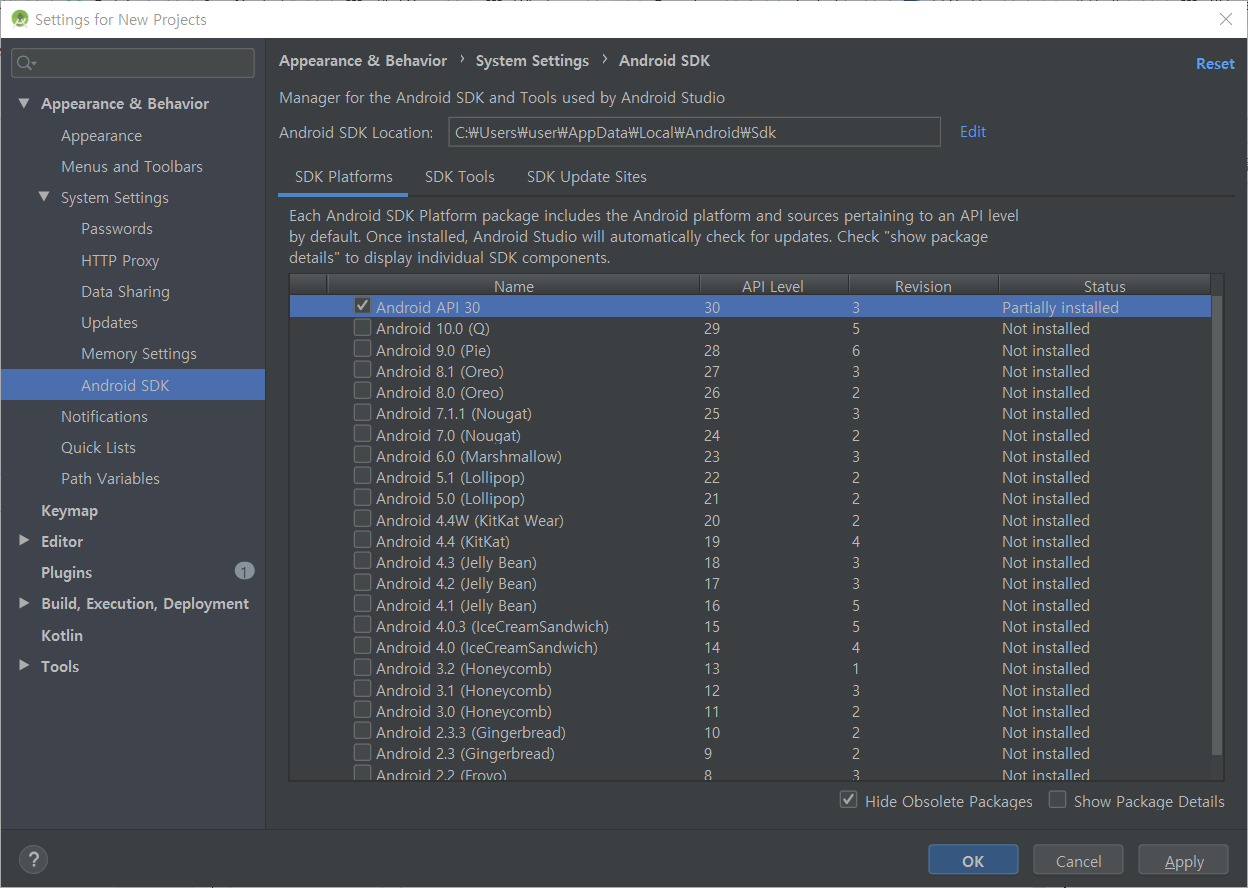Click the OK button
1248x888 pixels.
(x=973, y=860)
